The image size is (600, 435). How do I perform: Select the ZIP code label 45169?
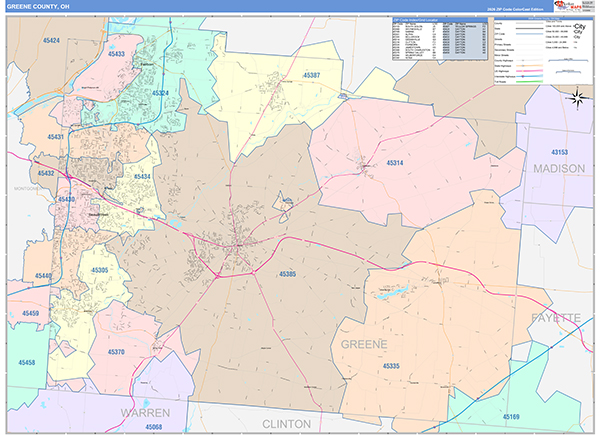pos(511,417)
